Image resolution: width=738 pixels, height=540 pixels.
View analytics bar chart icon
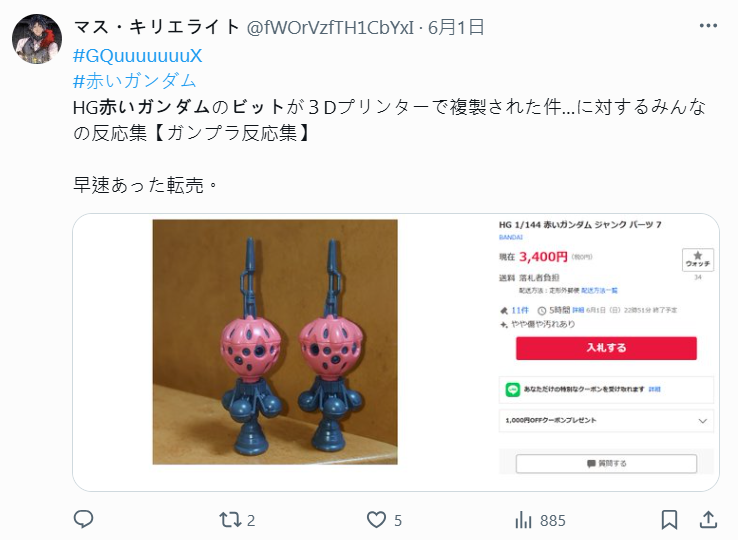523,520
